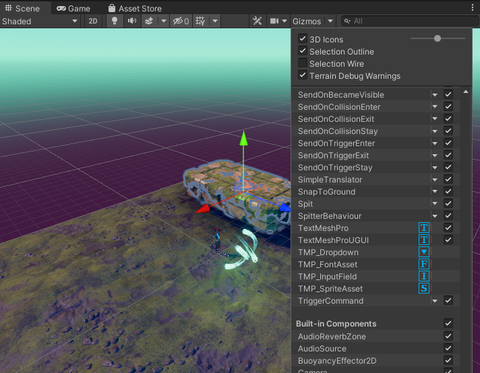
Task: Toggle skybox and effects icon
Action: pyautogui.click(x=149, y=21)
